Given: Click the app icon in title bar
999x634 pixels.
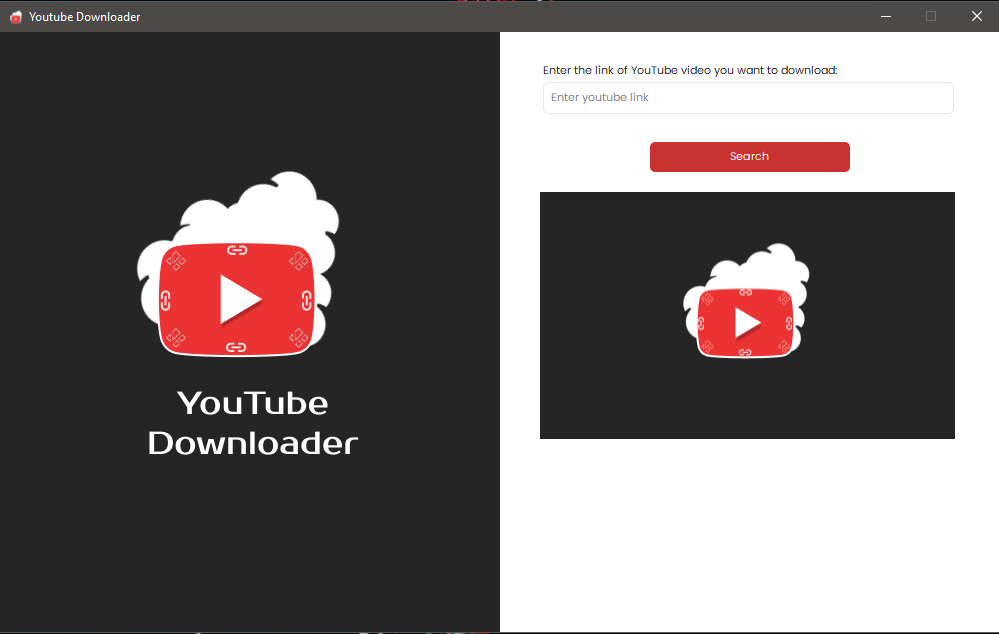Looking at the screenshot, I should click(x=16, y=17).
